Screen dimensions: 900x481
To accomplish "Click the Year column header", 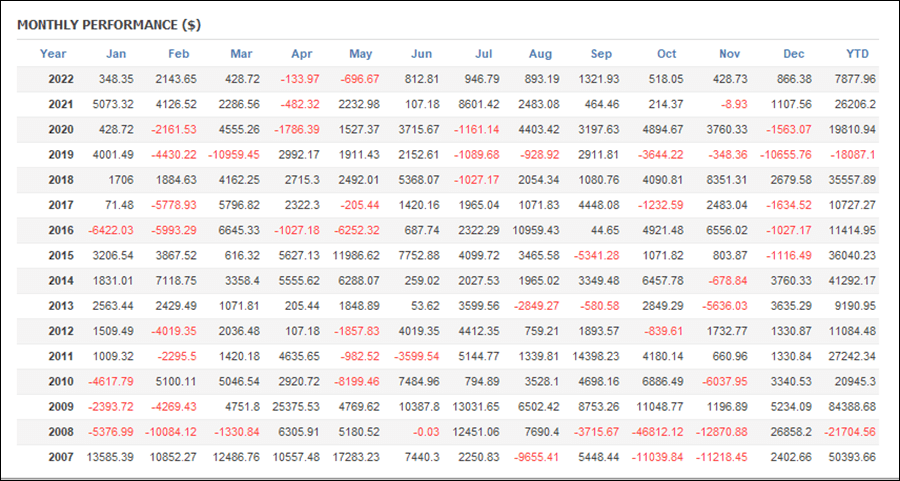I will point(53,54).
